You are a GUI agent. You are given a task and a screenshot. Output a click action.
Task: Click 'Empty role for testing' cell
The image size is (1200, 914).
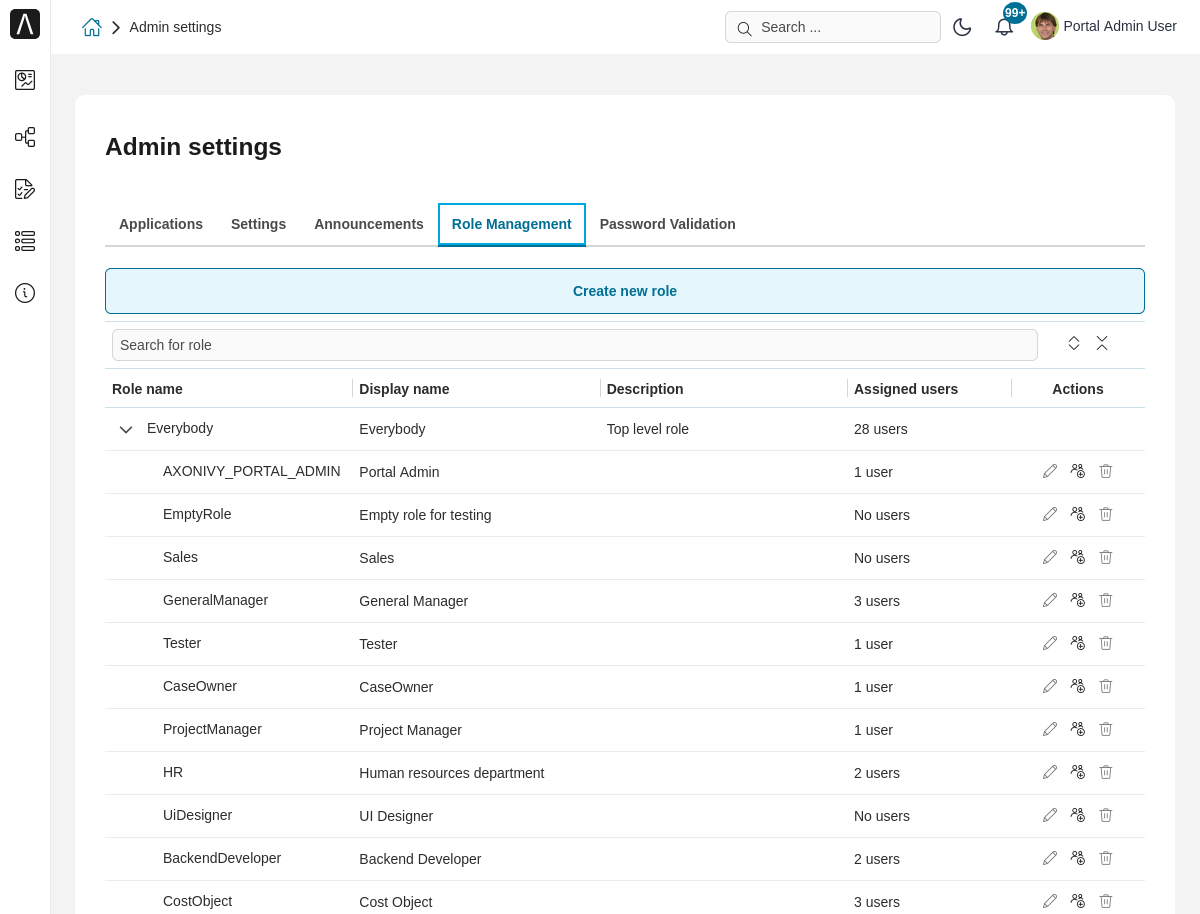(x=425, y=515)
